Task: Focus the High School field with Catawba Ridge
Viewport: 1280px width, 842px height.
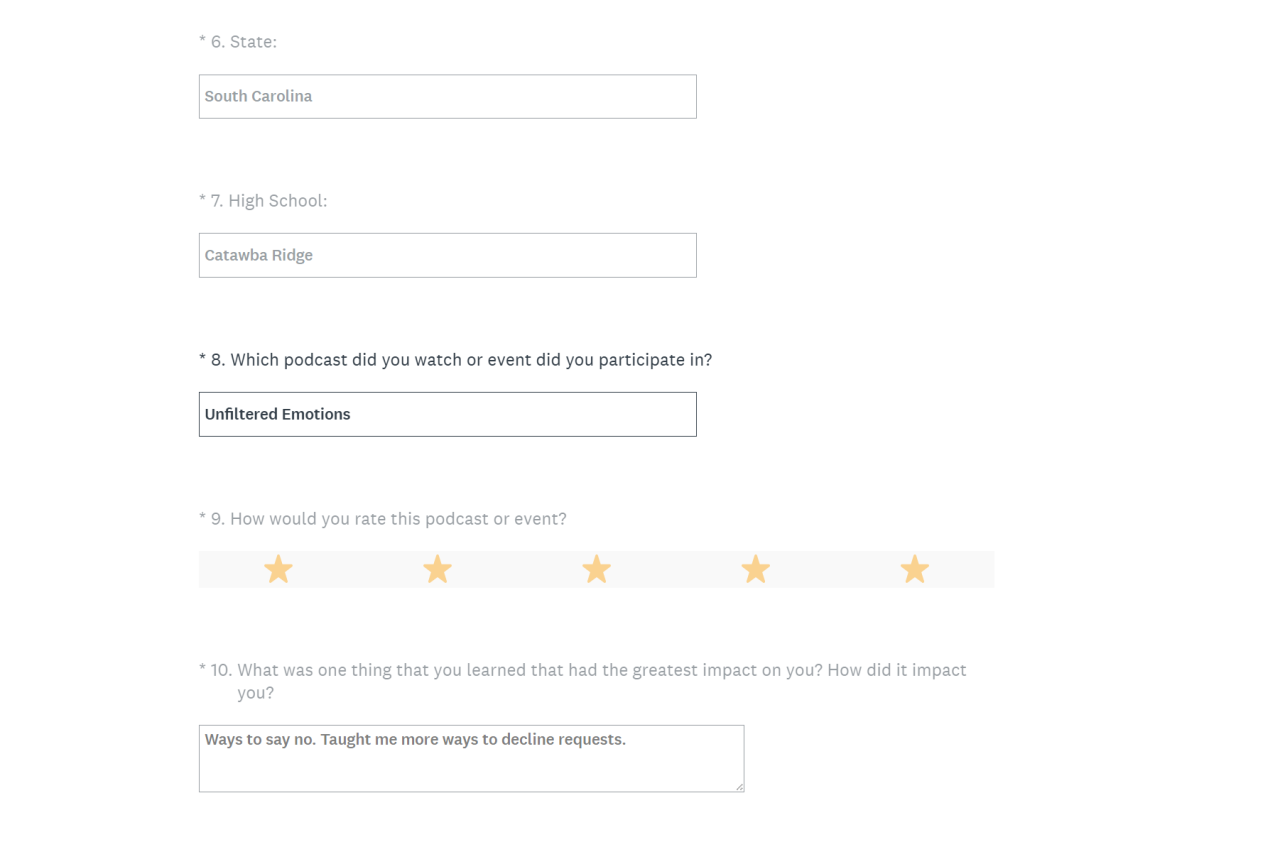Action: tap(447, 256)
